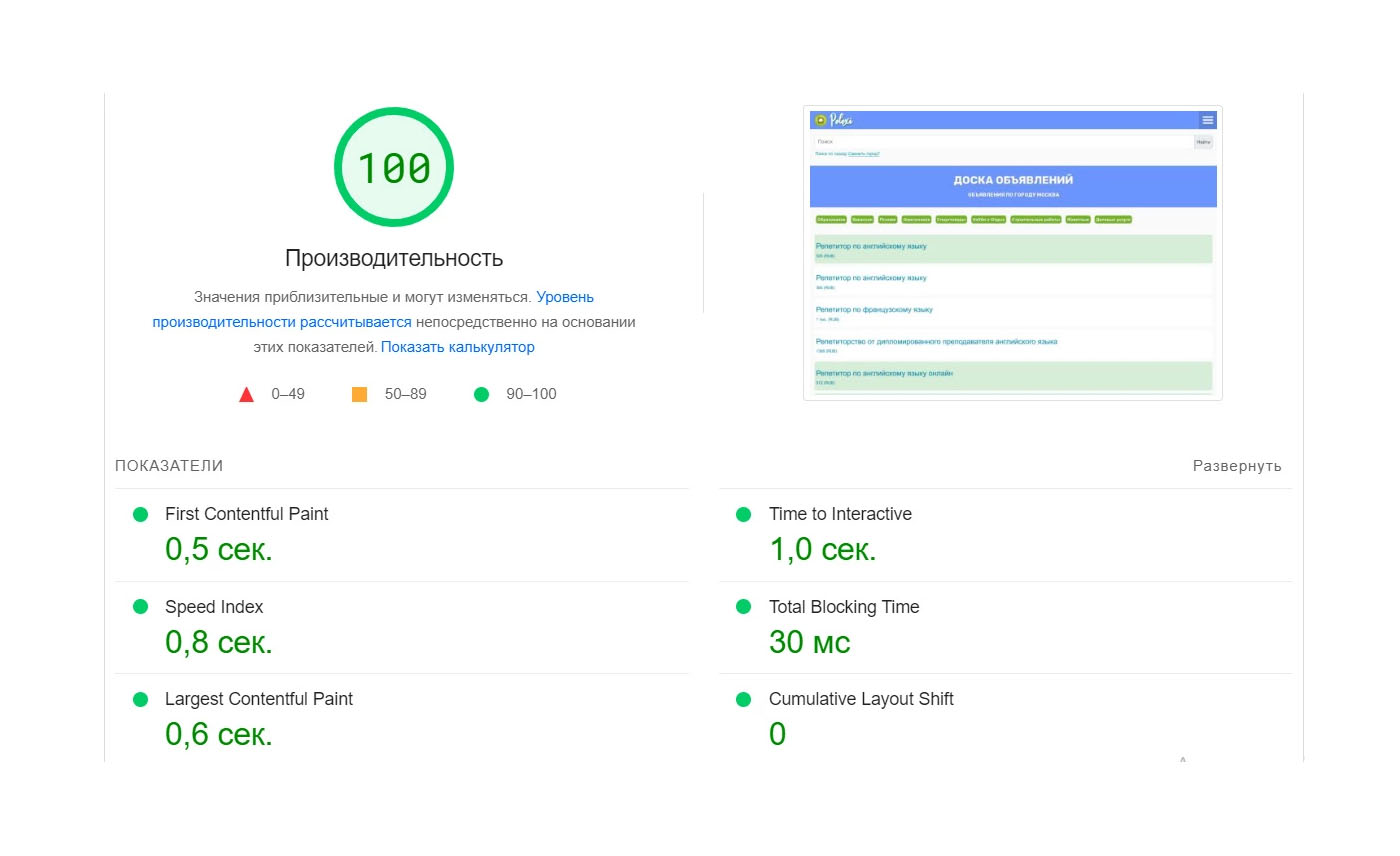The width and height of the screenshot is (1400, 856).
Task: Expand the metrics using "Развернуть"
Action: [1237, 466]
